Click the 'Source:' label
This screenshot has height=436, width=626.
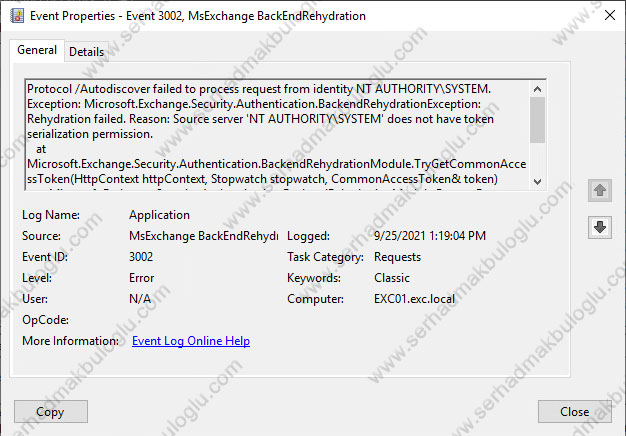pos(41,236)
